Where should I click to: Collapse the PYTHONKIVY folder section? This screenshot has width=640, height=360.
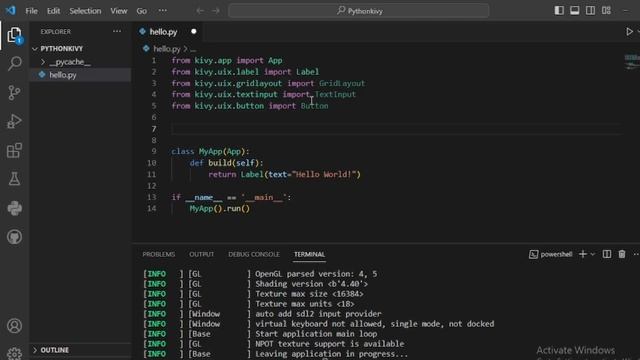pos(80,49)
